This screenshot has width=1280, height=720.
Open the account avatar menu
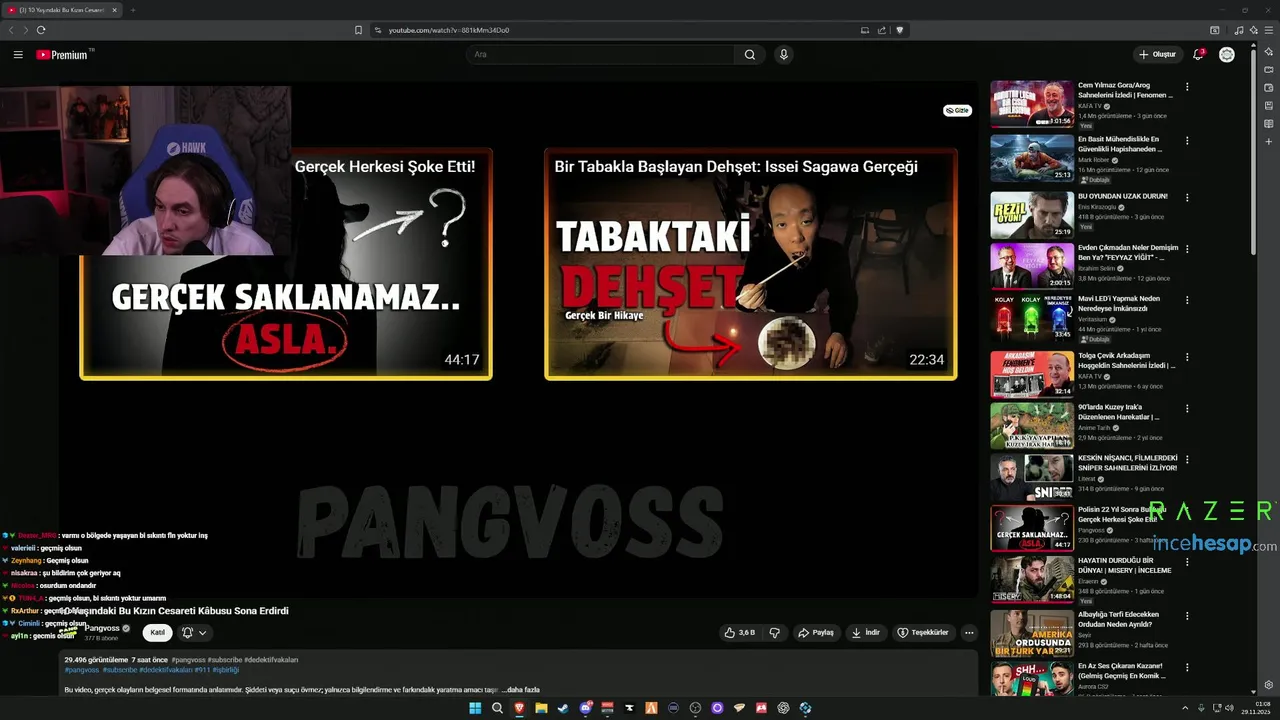point(1227,54)
